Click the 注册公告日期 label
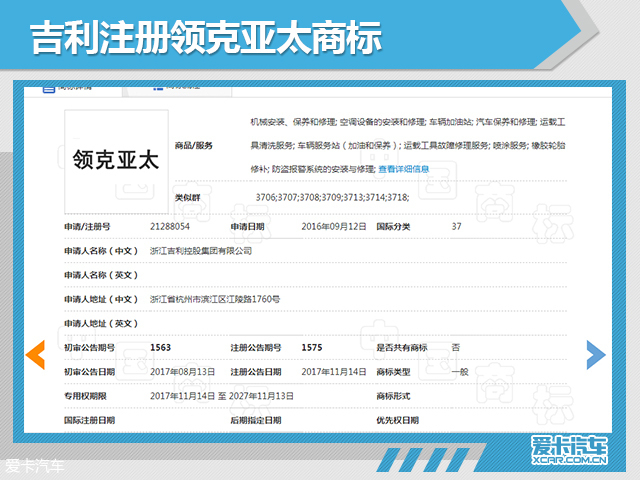This screenshot has height=480, width=640. point(256,372)
